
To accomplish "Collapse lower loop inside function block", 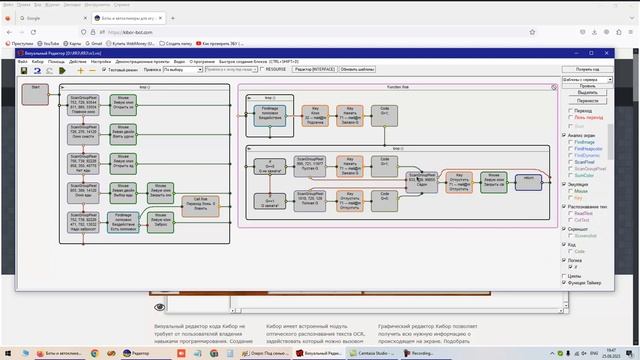I will (249, 149).
